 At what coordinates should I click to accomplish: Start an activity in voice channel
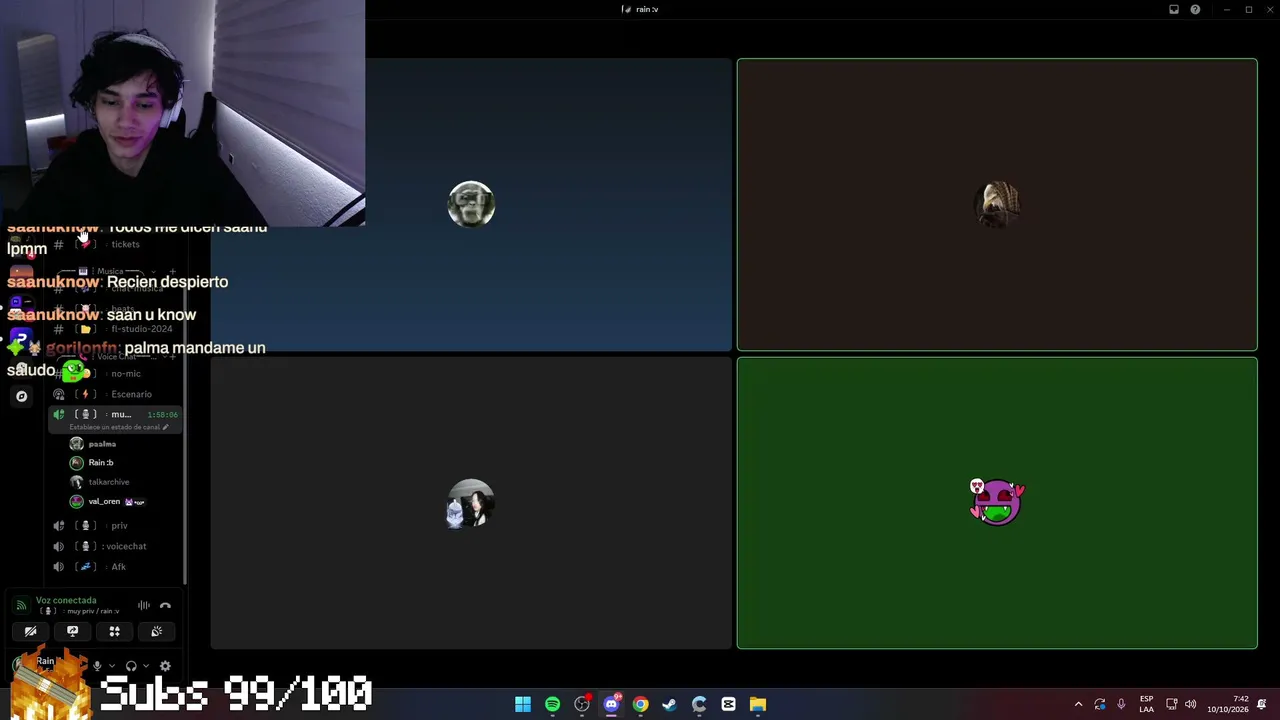click(x=114, y=631)
